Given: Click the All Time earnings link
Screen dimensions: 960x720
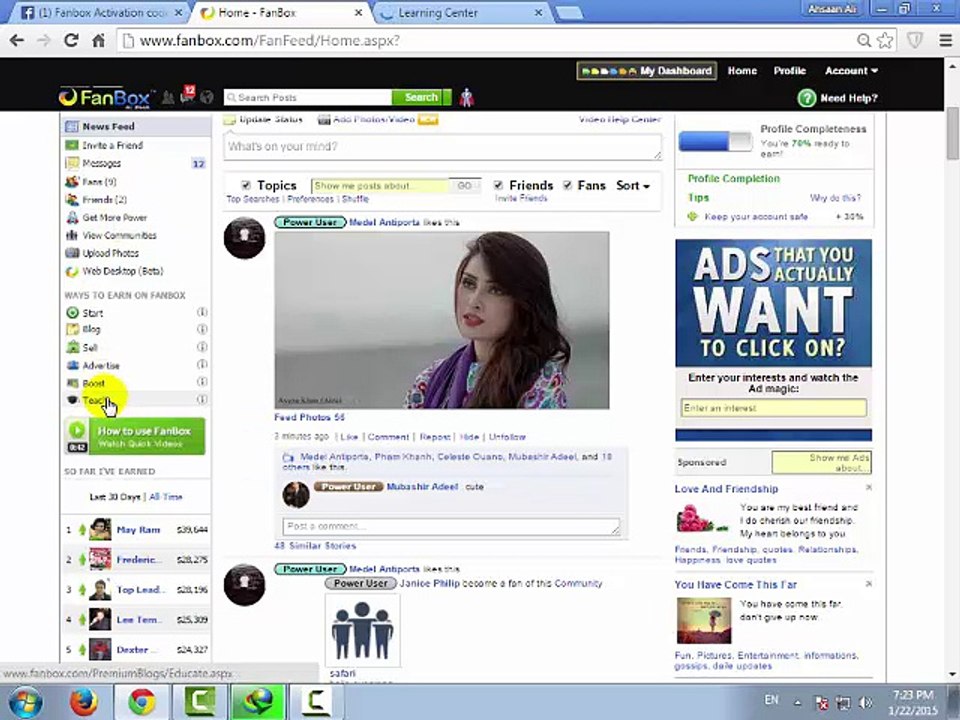Looking at the screenshot, I should [x=166, y=497].
